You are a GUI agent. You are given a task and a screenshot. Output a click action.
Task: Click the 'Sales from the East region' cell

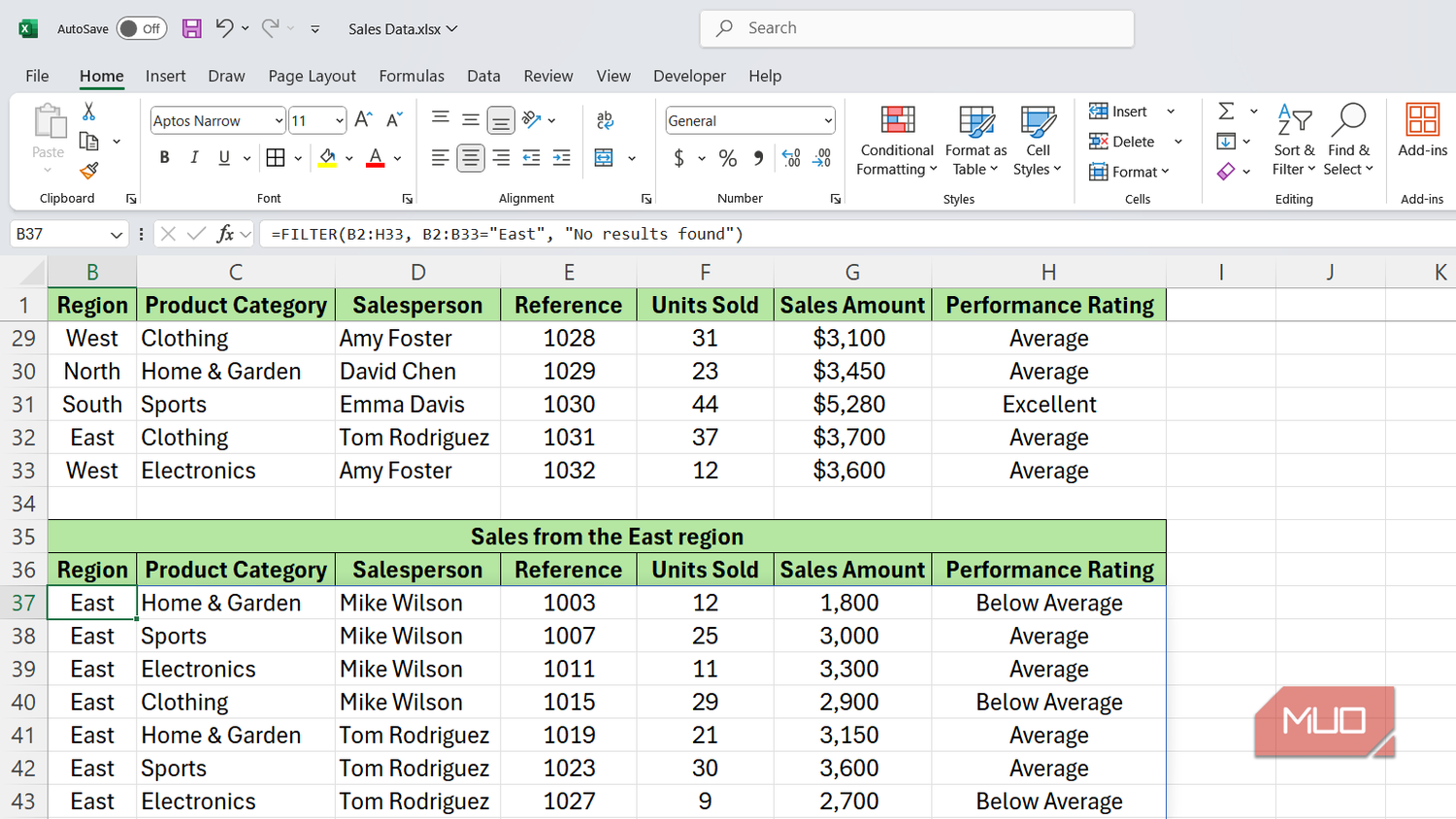[607, 537]
